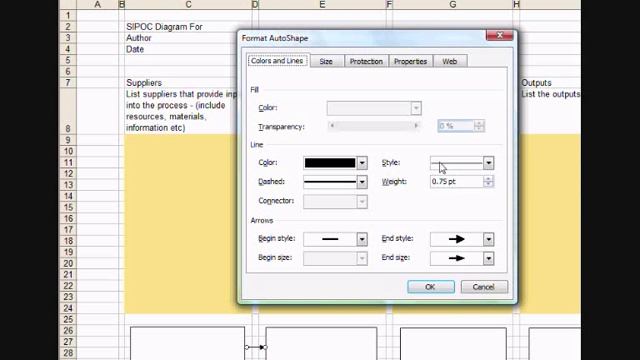
Task: Switch to the Size tab
Action: point(326,61)
